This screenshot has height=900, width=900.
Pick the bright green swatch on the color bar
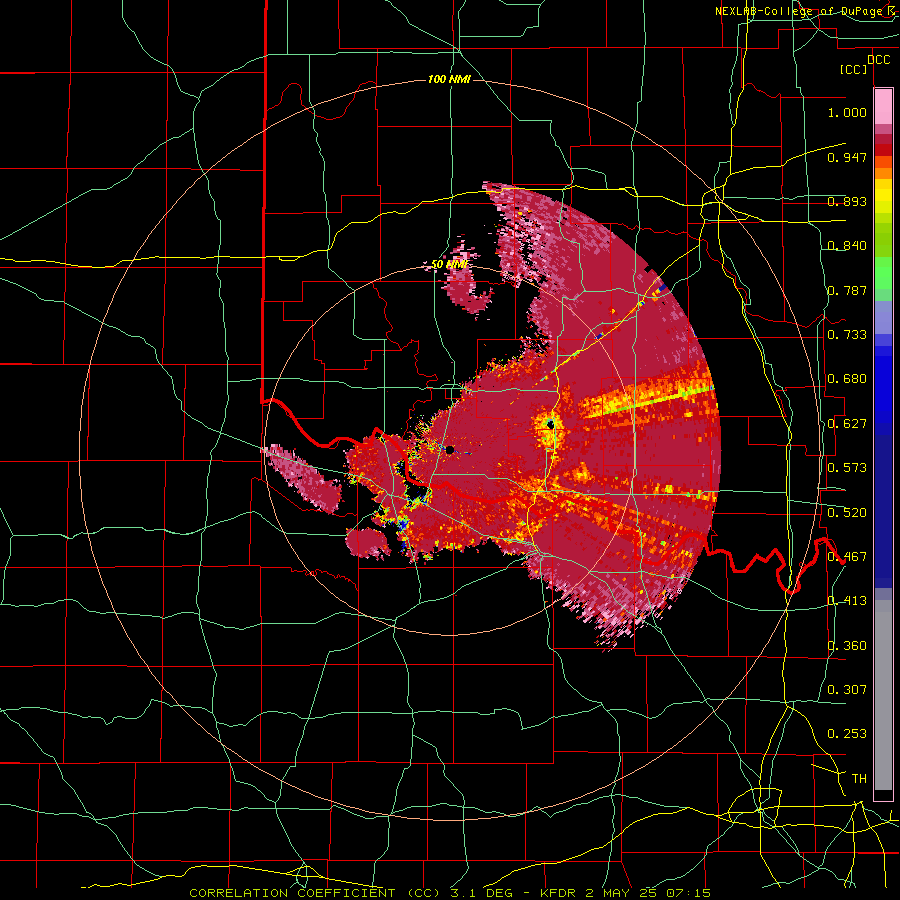(883, 273)
